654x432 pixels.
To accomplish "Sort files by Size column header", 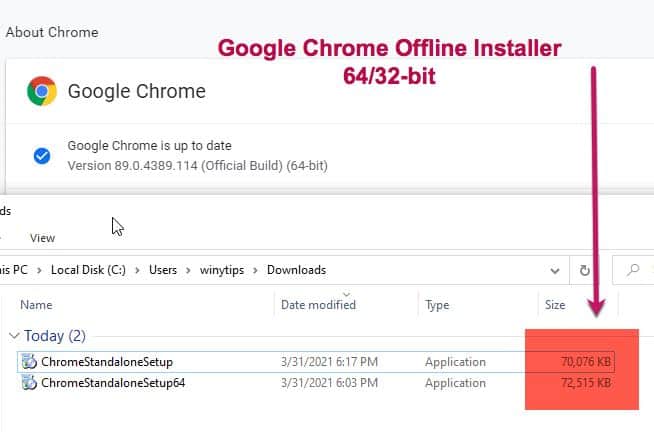I will click(x=555, y=305).
